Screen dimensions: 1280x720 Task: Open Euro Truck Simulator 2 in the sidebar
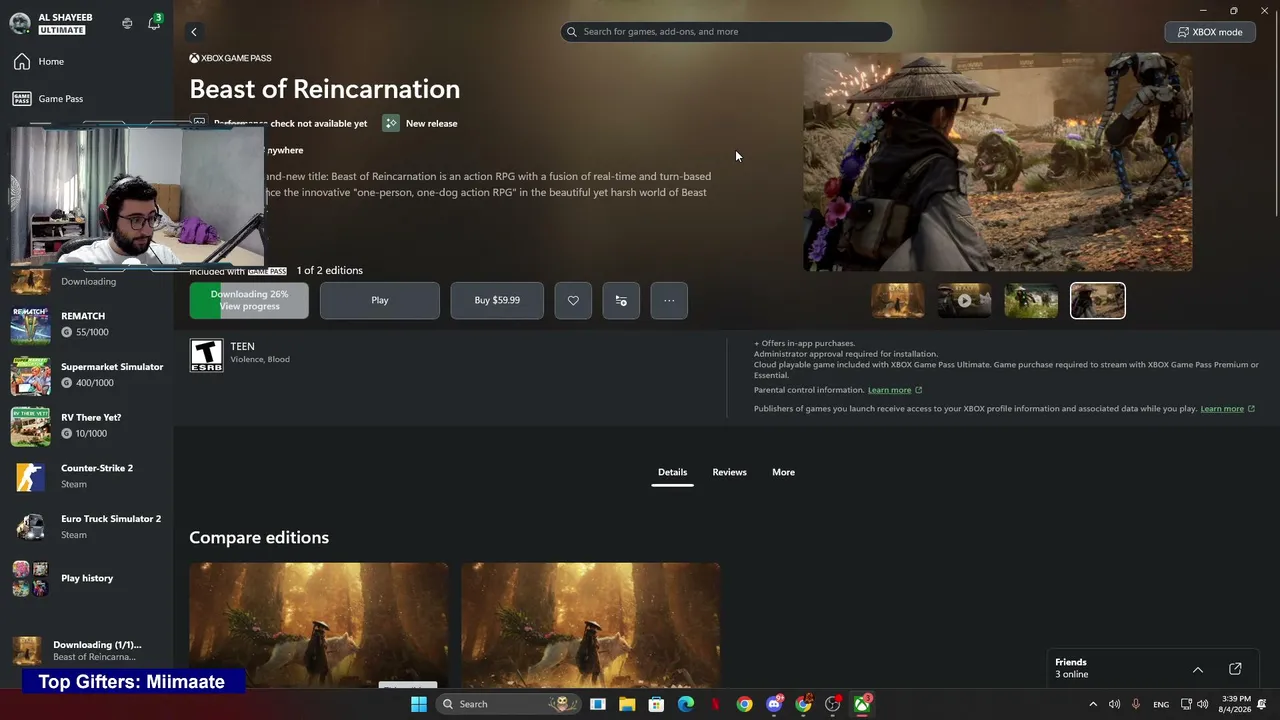86,527
